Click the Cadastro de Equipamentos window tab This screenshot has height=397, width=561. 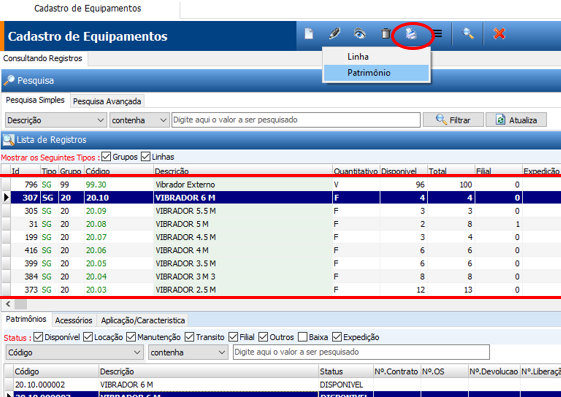coord(88,8)
